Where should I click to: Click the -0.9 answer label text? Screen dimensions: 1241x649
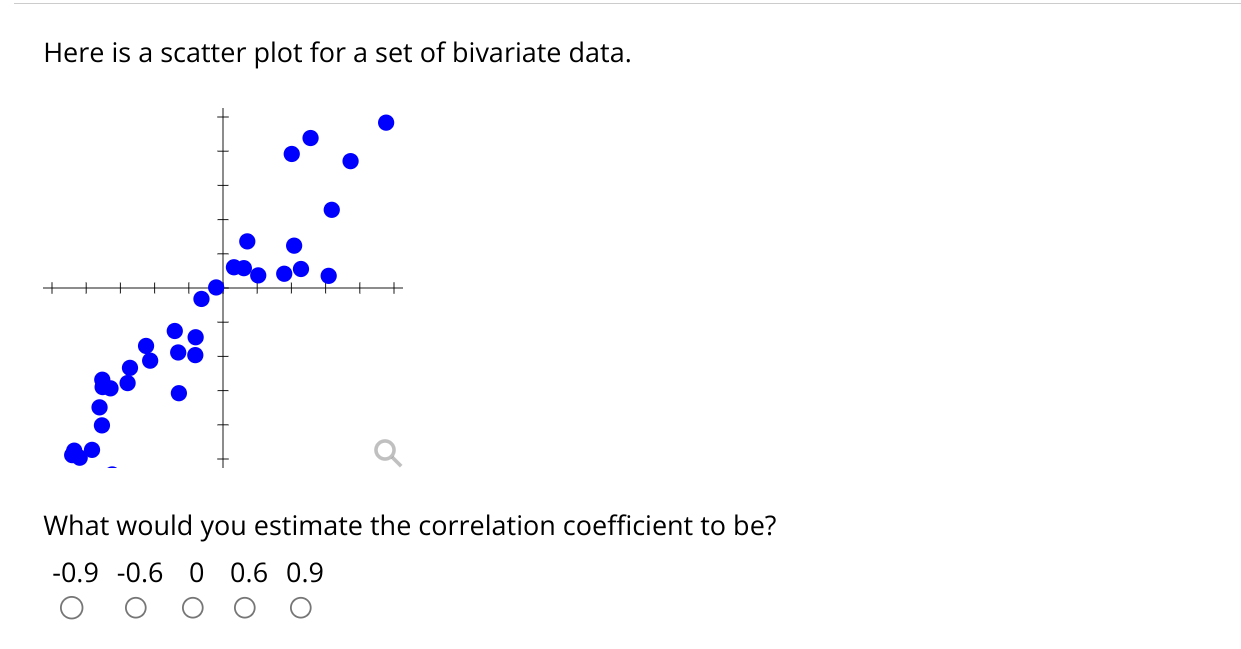click(76, 573)
